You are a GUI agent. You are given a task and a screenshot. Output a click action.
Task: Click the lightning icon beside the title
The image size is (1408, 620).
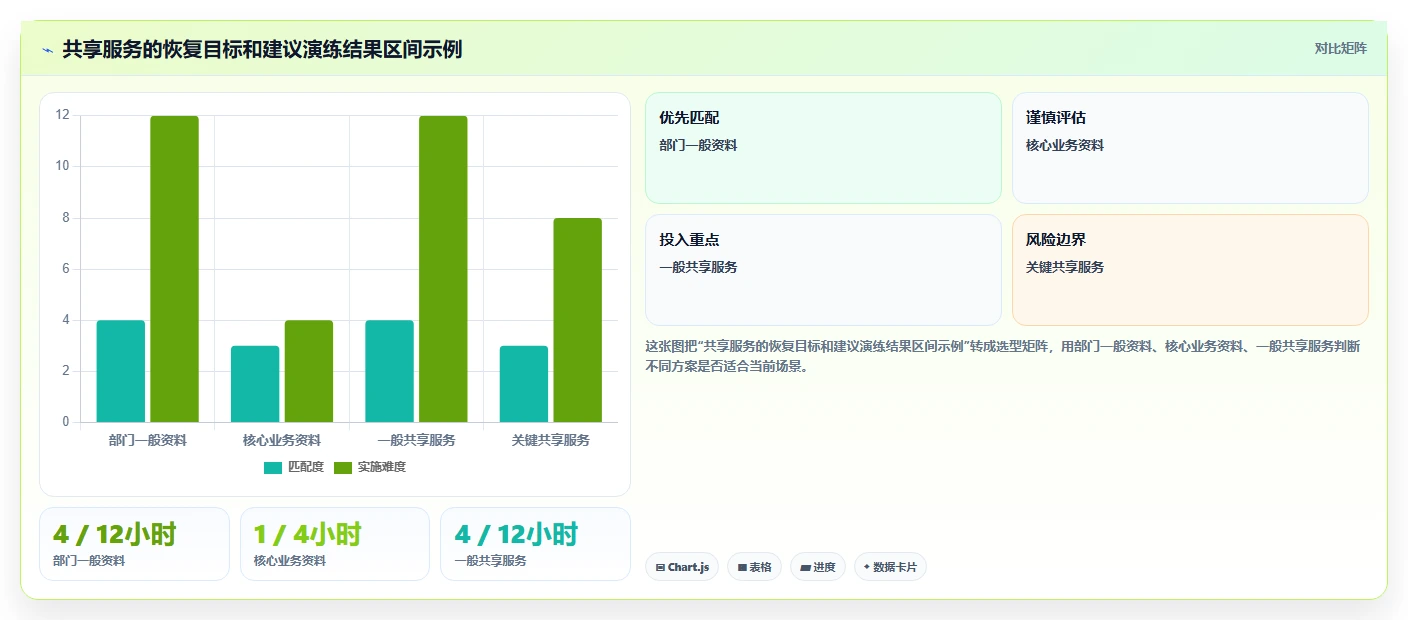point(47,50)
